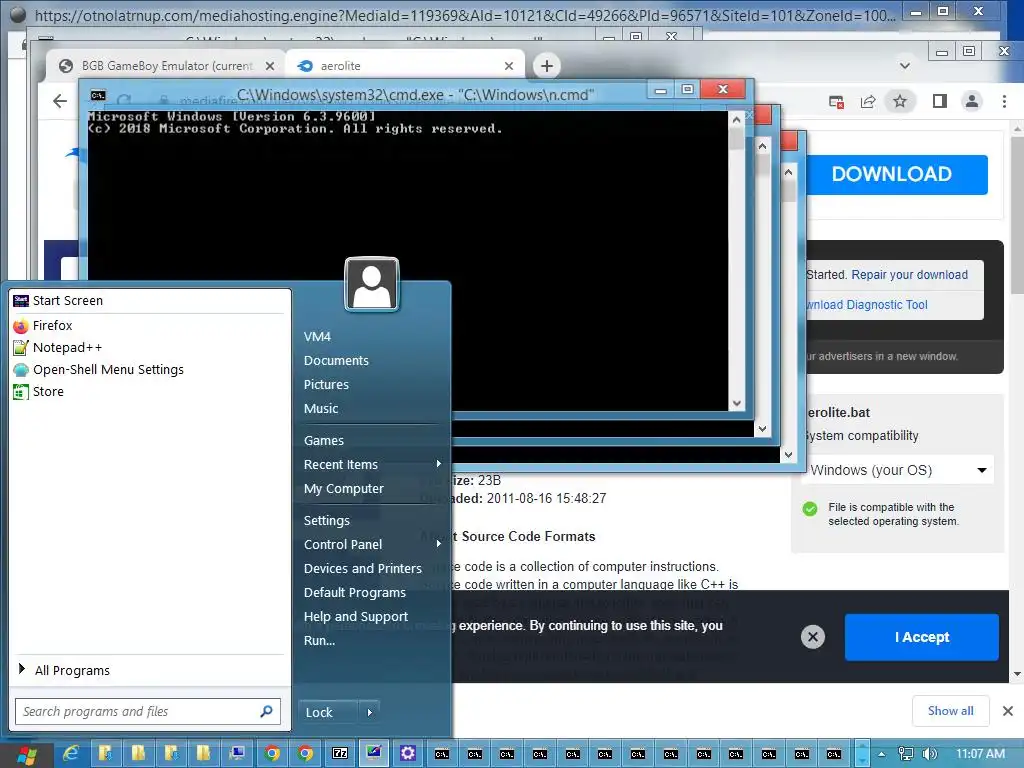Viewport: 1024px width, 768px height.
Task: Click the user account picture
Action: pos(372,285)
